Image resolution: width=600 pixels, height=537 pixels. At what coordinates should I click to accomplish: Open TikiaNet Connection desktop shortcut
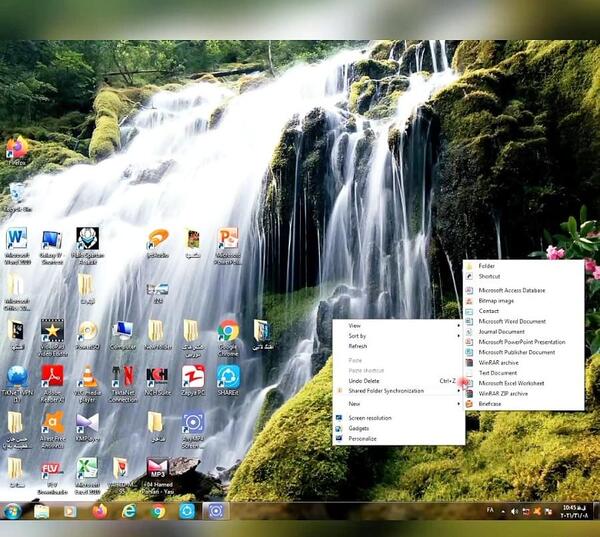coord(123,384)
